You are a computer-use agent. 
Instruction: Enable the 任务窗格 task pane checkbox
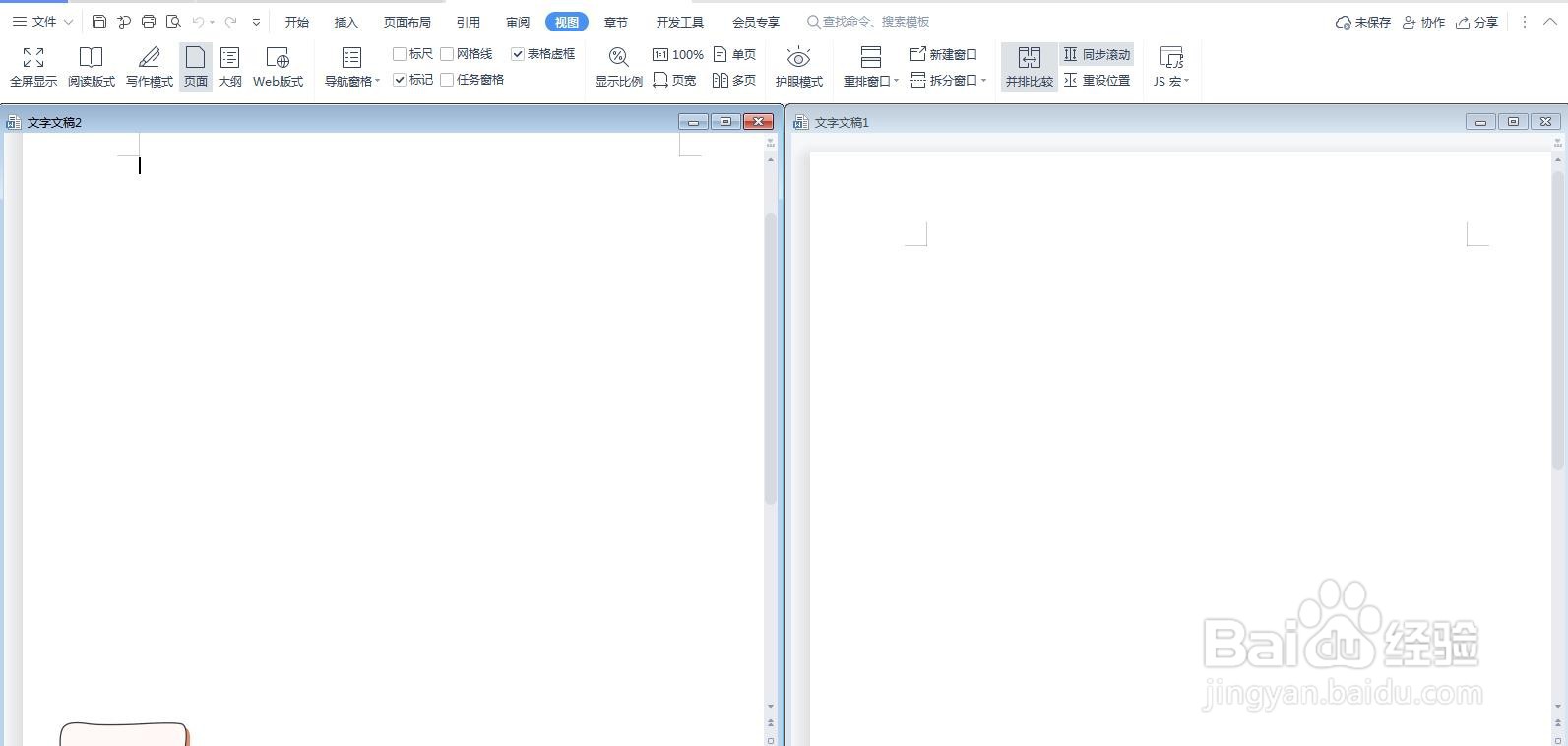click(x=447, y=80)
